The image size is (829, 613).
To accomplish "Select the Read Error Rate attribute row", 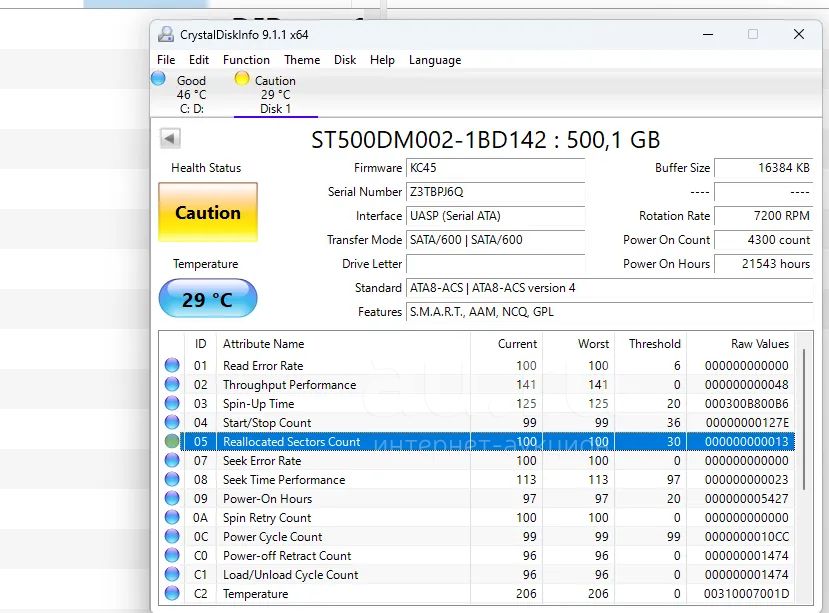I will 477,365.
